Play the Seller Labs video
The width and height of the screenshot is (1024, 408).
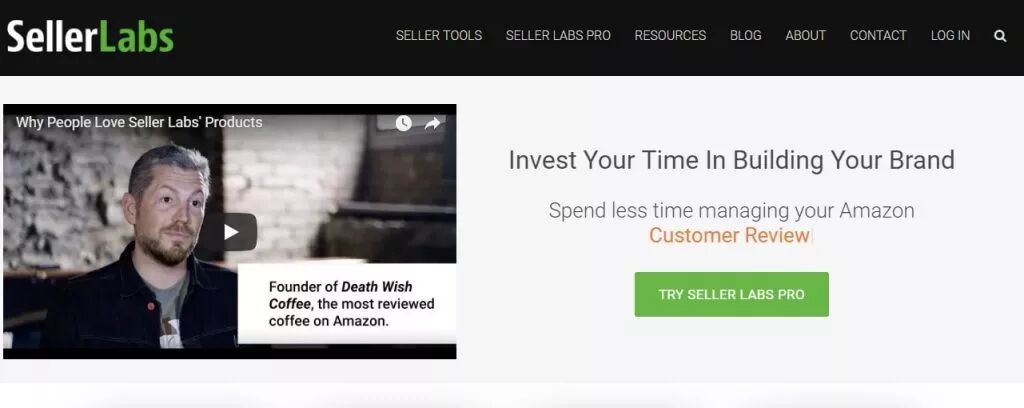230,232
